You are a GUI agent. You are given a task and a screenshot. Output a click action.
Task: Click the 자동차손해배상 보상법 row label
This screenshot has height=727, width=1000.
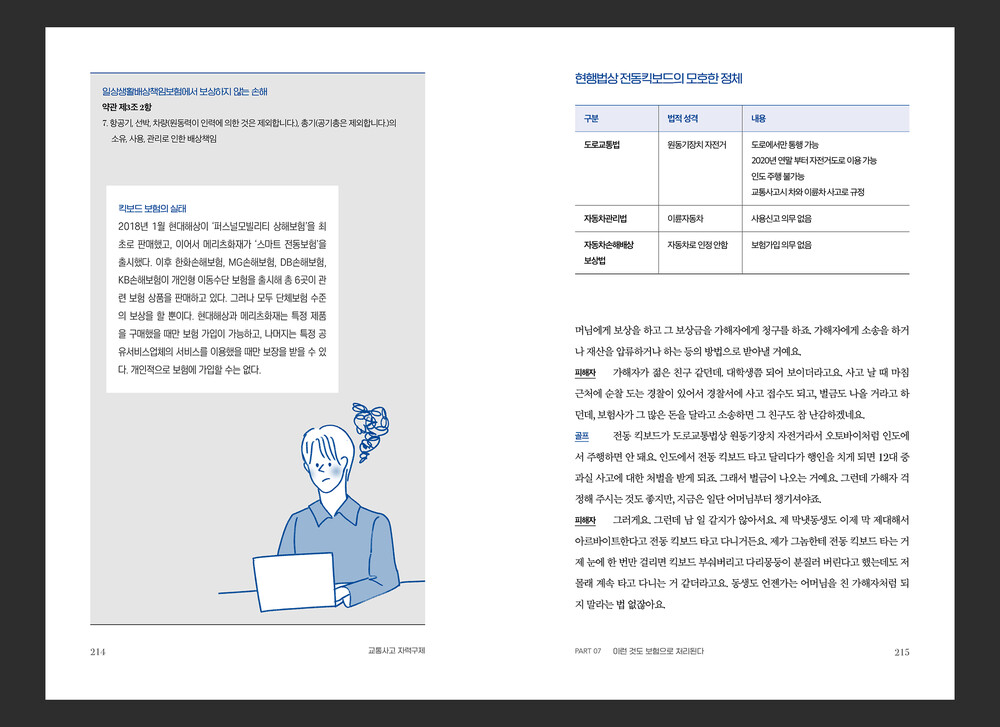[x=608, y=252]
